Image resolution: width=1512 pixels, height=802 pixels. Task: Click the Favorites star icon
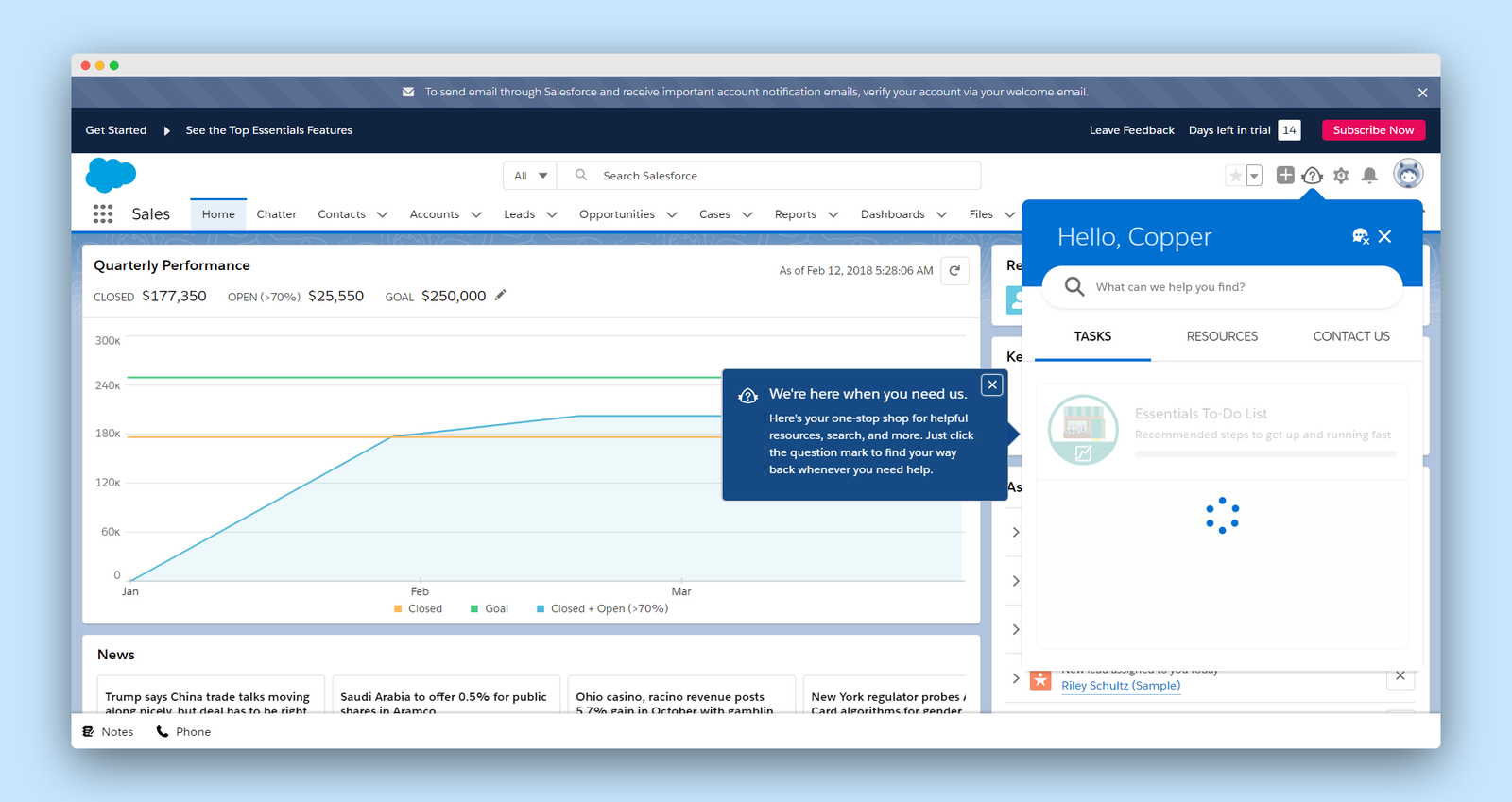tap(1235, 176)
